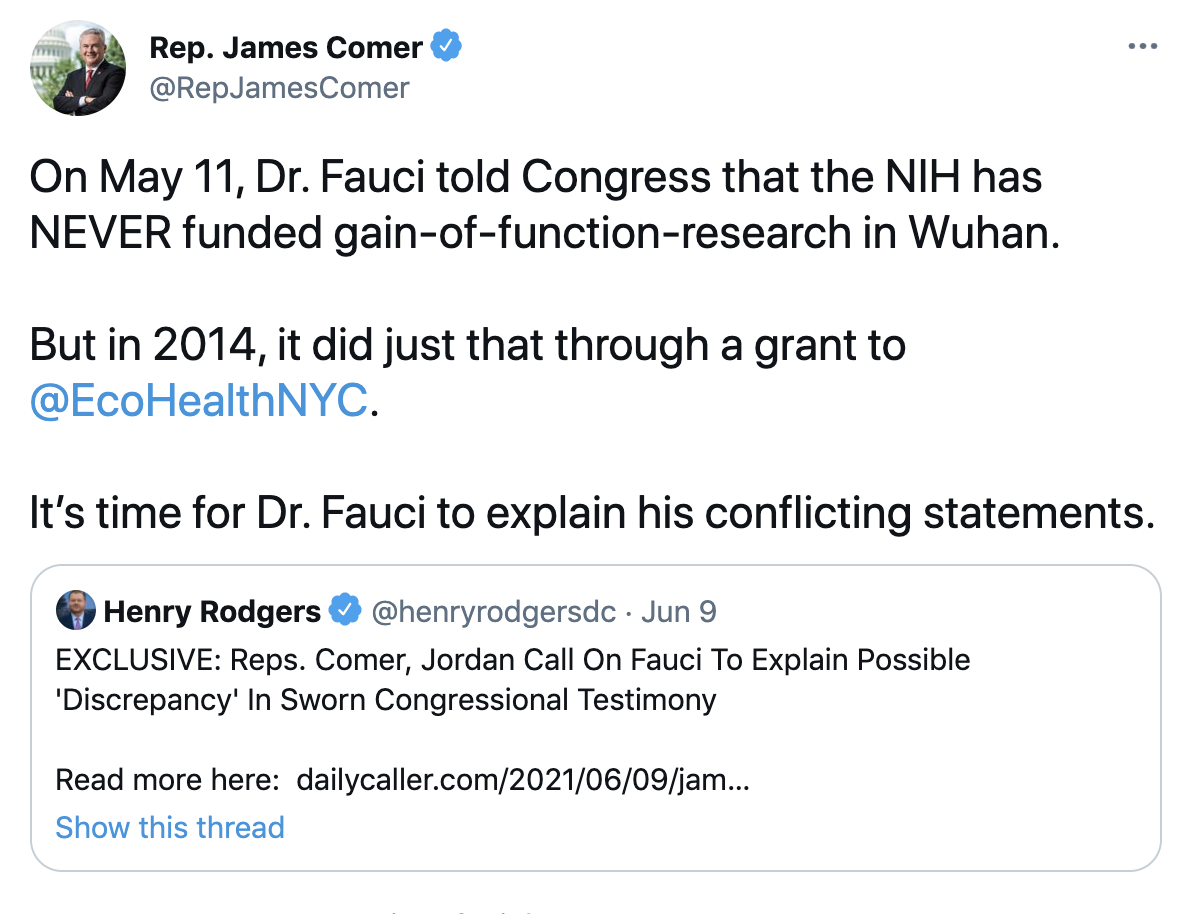The height and width of the screenshot is (914, 1192).
Task: Open Rep. James Comer's profile photo
Action: pos(79,68)
